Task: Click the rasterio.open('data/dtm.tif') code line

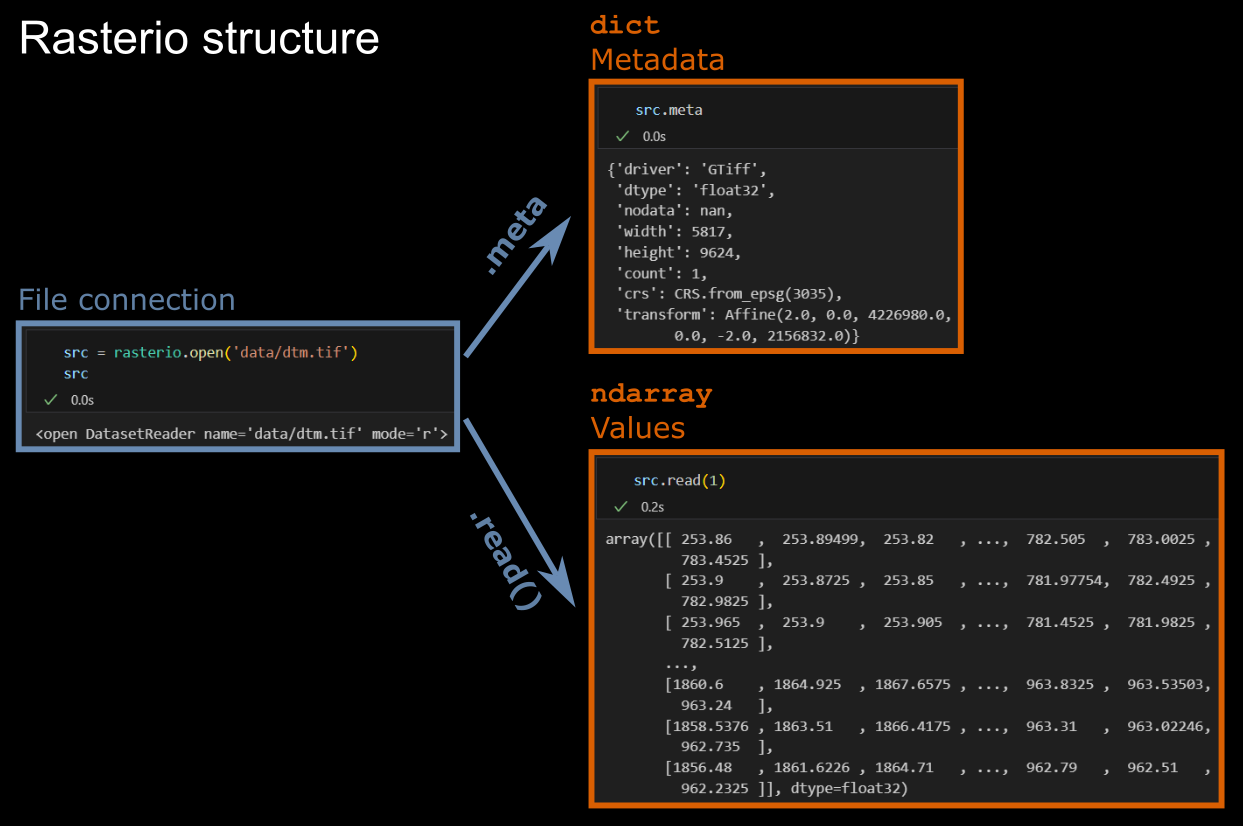Action: click(210, 353)
